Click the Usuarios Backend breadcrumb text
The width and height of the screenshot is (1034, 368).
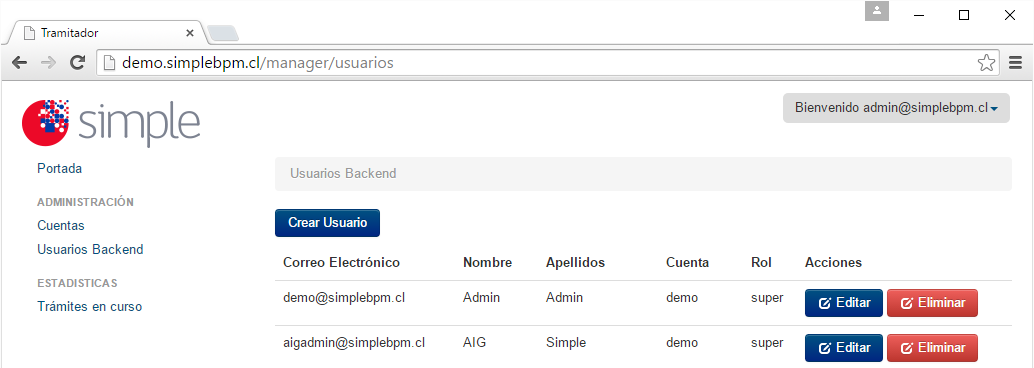(343, 173)
